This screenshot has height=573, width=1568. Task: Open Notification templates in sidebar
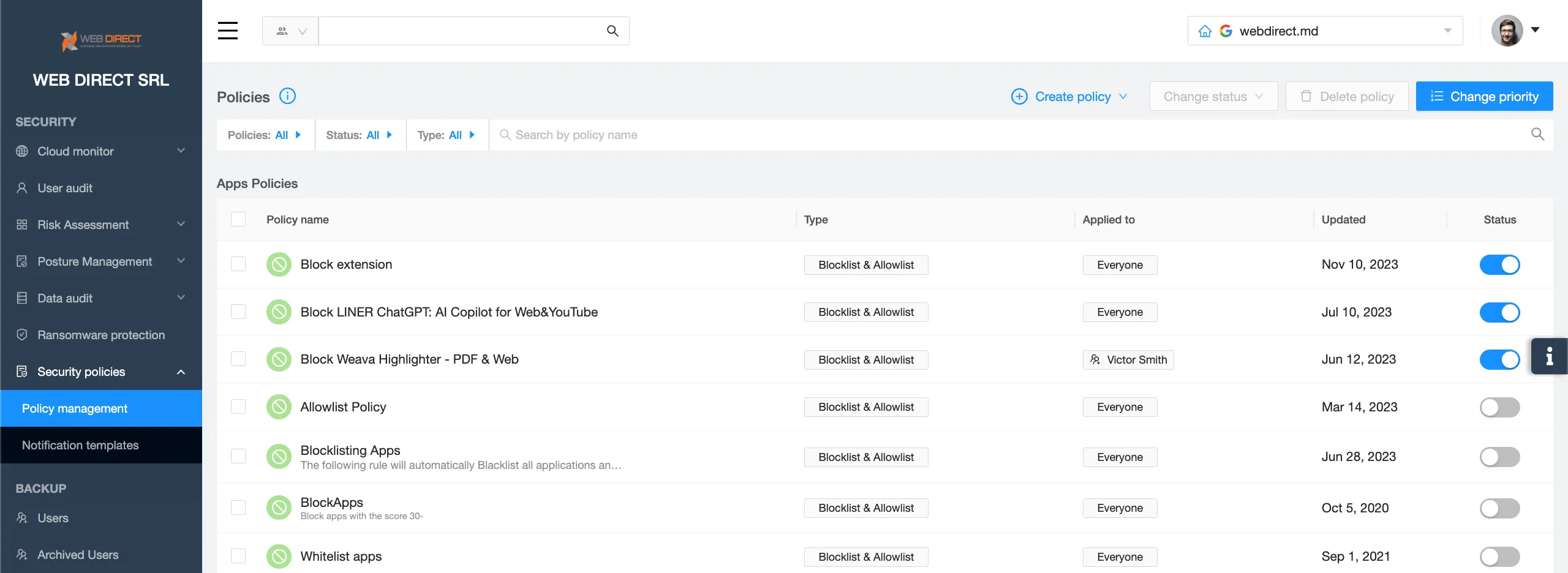coord(80,445)
